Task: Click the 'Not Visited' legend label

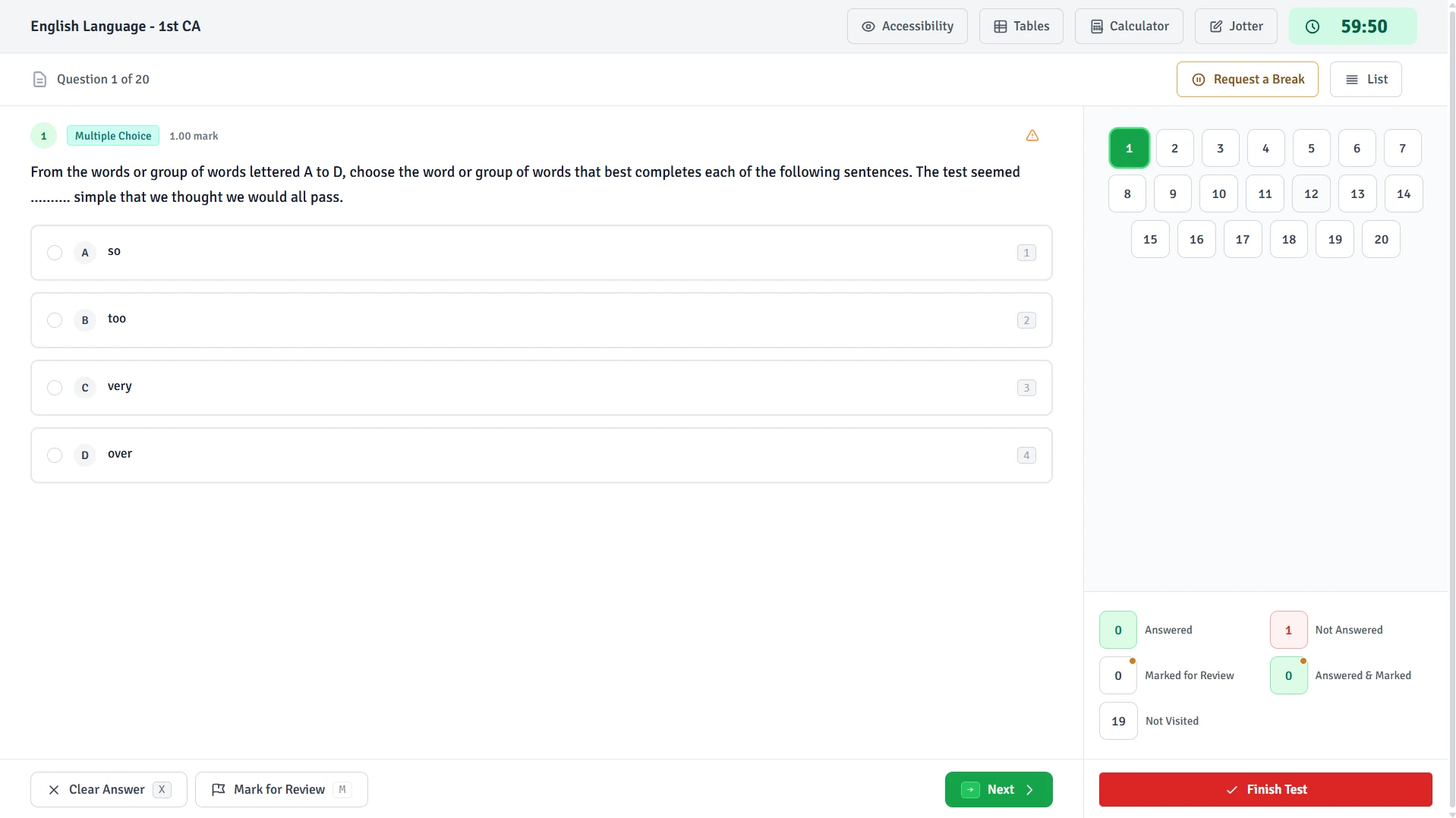Action: click(x=1171, y=722)
